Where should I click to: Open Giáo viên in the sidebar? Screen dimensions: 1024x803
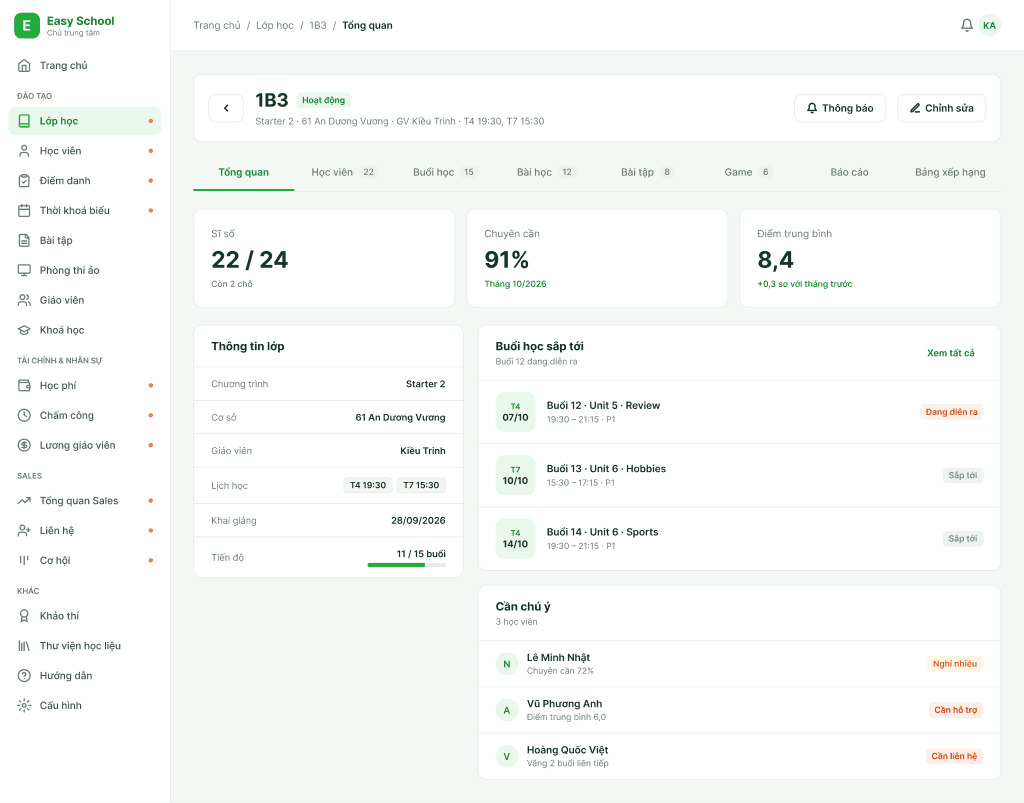[85, 300]
